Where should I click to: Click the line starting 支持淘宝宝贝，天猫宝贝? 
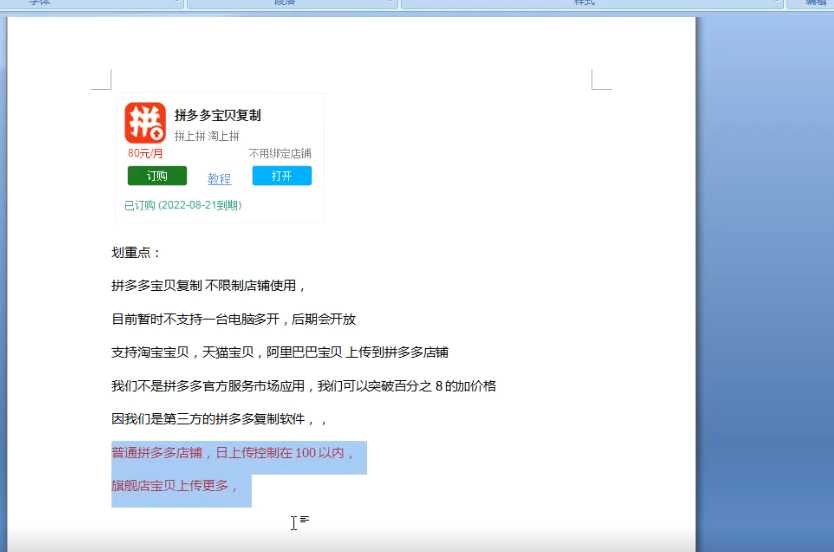pyautogui.click(x=280, y=352)
